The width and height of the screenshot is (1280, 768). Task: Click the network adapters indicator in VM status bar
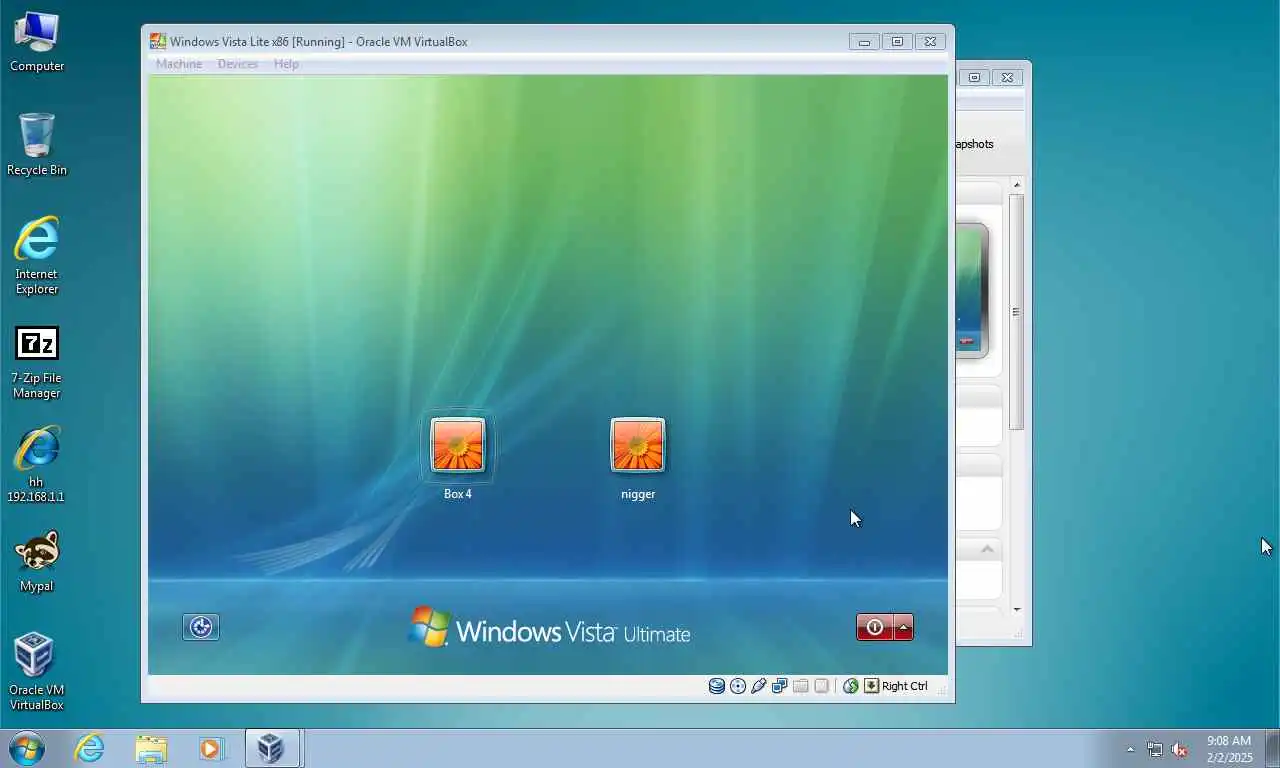pos(780,686)
